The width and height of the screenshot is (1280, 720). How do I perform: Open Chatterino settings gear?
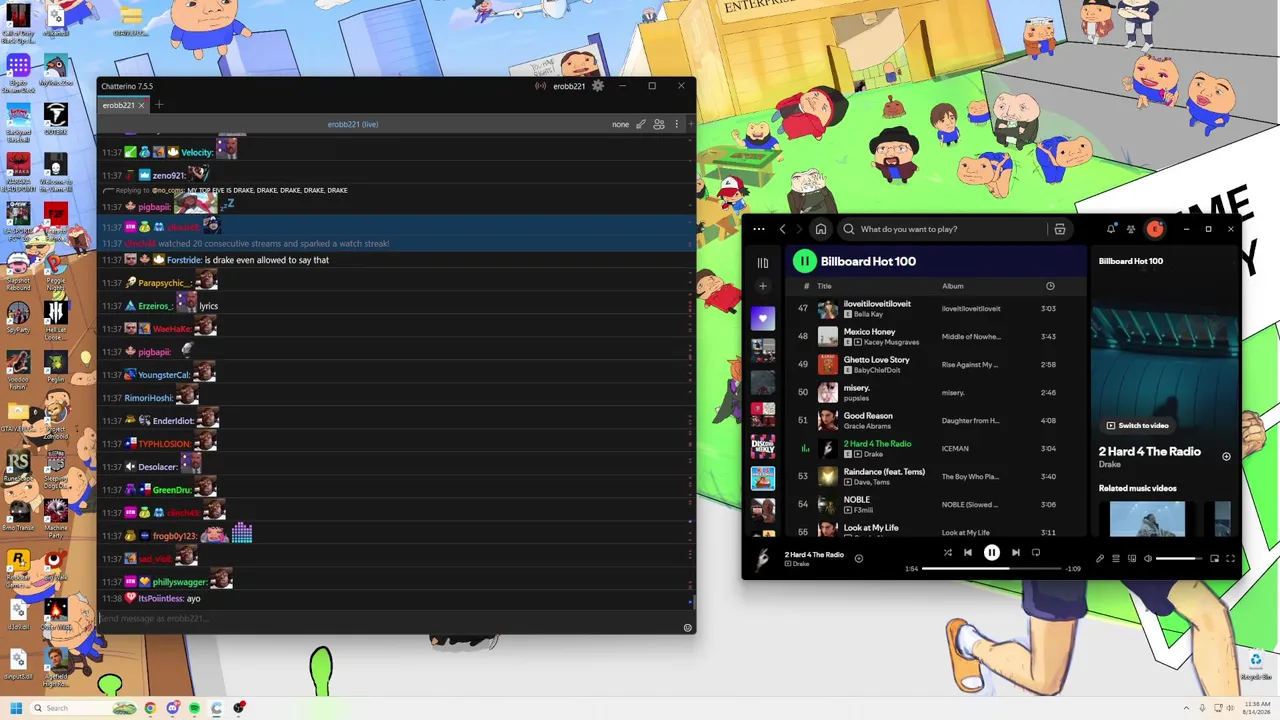(598, 86)
